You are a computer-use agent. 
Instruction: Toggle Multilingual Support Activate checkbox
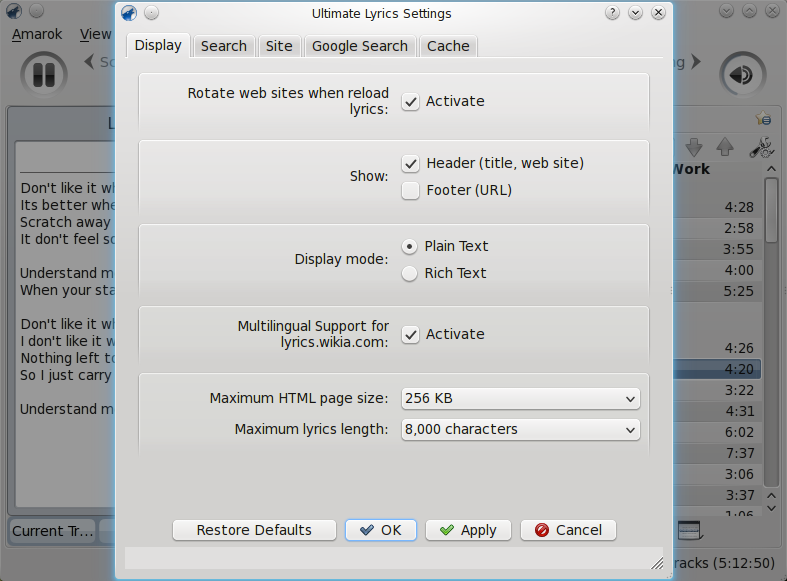(x=411, y=335)
